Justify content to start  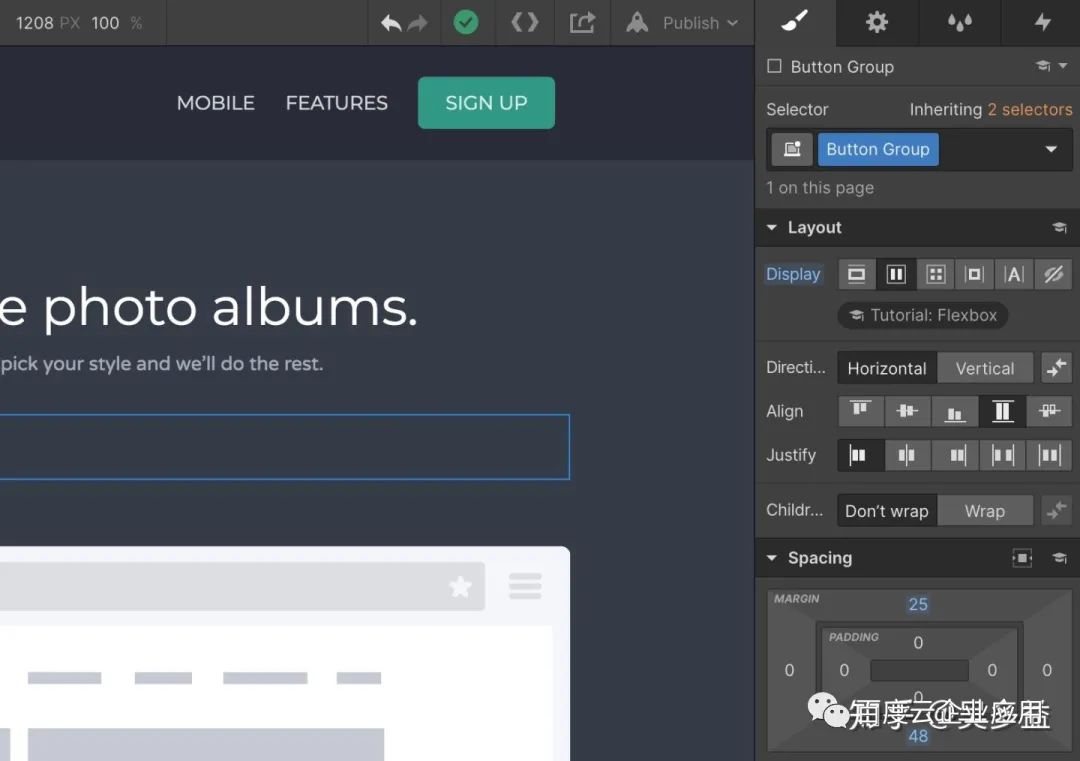(860, 455)
